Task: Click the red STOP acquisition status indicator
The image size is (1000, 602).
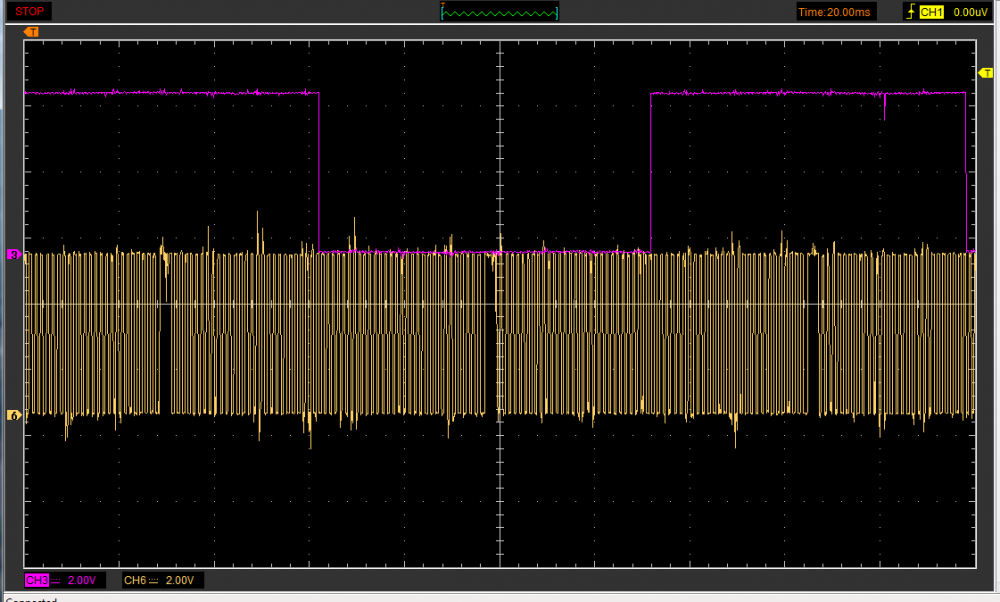Action: (x=30, y=11)
